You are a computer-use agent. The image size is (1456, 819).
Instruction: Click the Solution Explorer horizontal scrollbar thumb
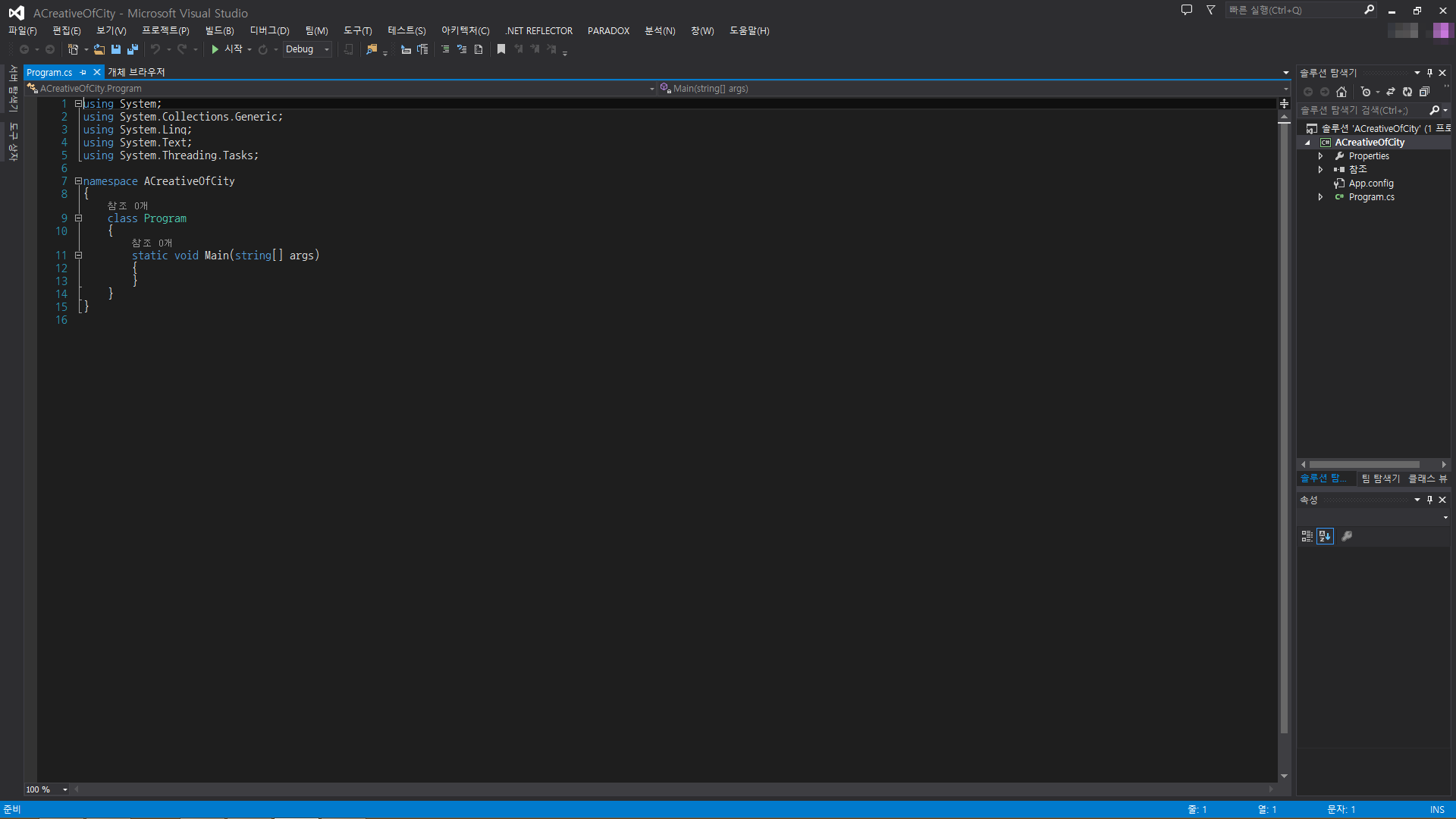pos(1364,465)
